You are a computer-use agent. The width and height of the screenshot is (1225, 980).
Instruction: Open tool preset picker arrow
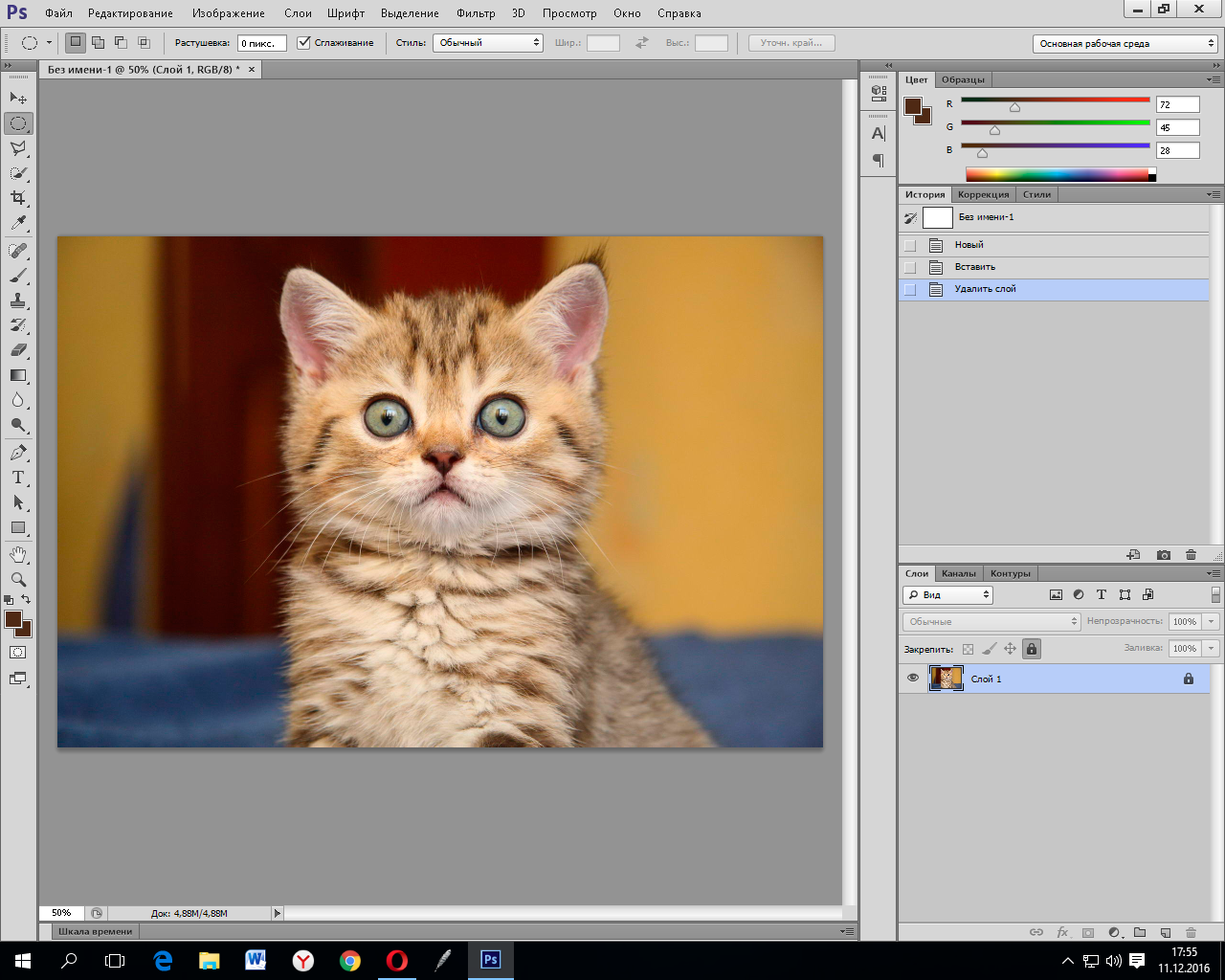(x=49, y=43)
